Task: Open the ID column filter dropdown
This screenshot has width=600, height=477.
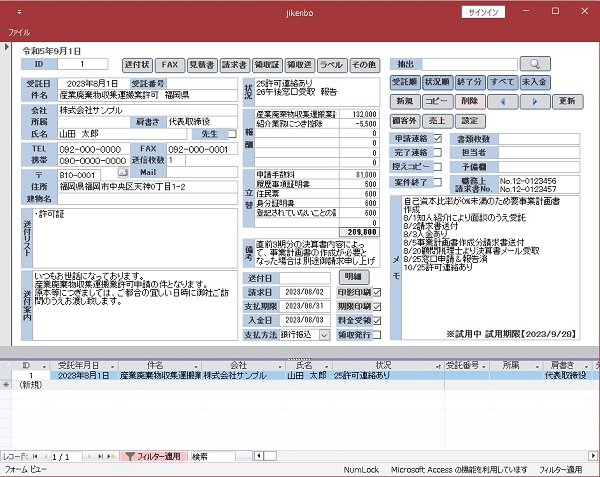Action: pyautogui.click(x=44, y=366)
